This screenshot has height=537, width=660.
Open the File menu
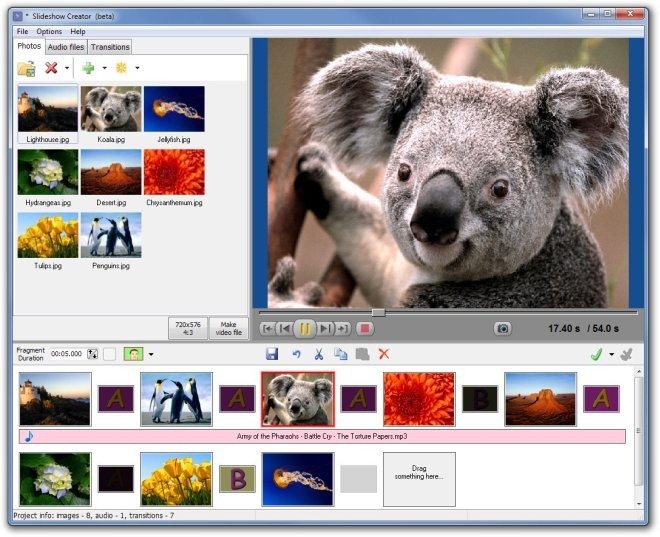click(22, 32)
